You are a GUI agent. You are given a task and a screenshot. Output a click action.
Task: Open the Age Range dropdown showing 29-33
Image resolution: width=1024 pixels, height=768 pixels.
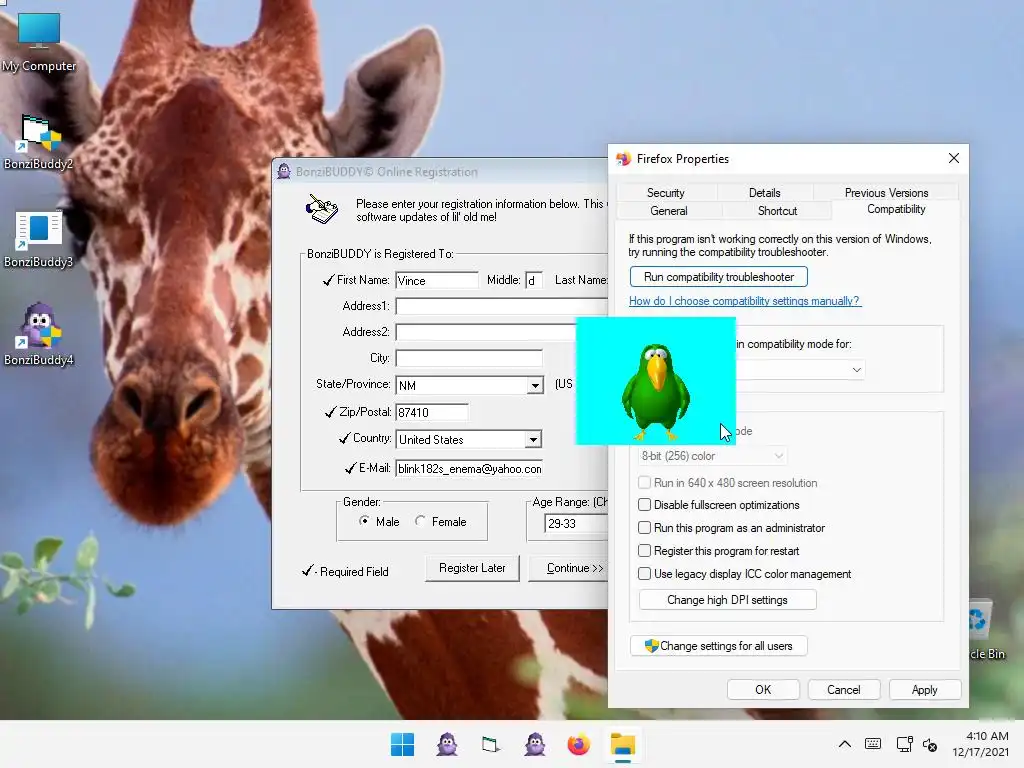click(576, 524)
